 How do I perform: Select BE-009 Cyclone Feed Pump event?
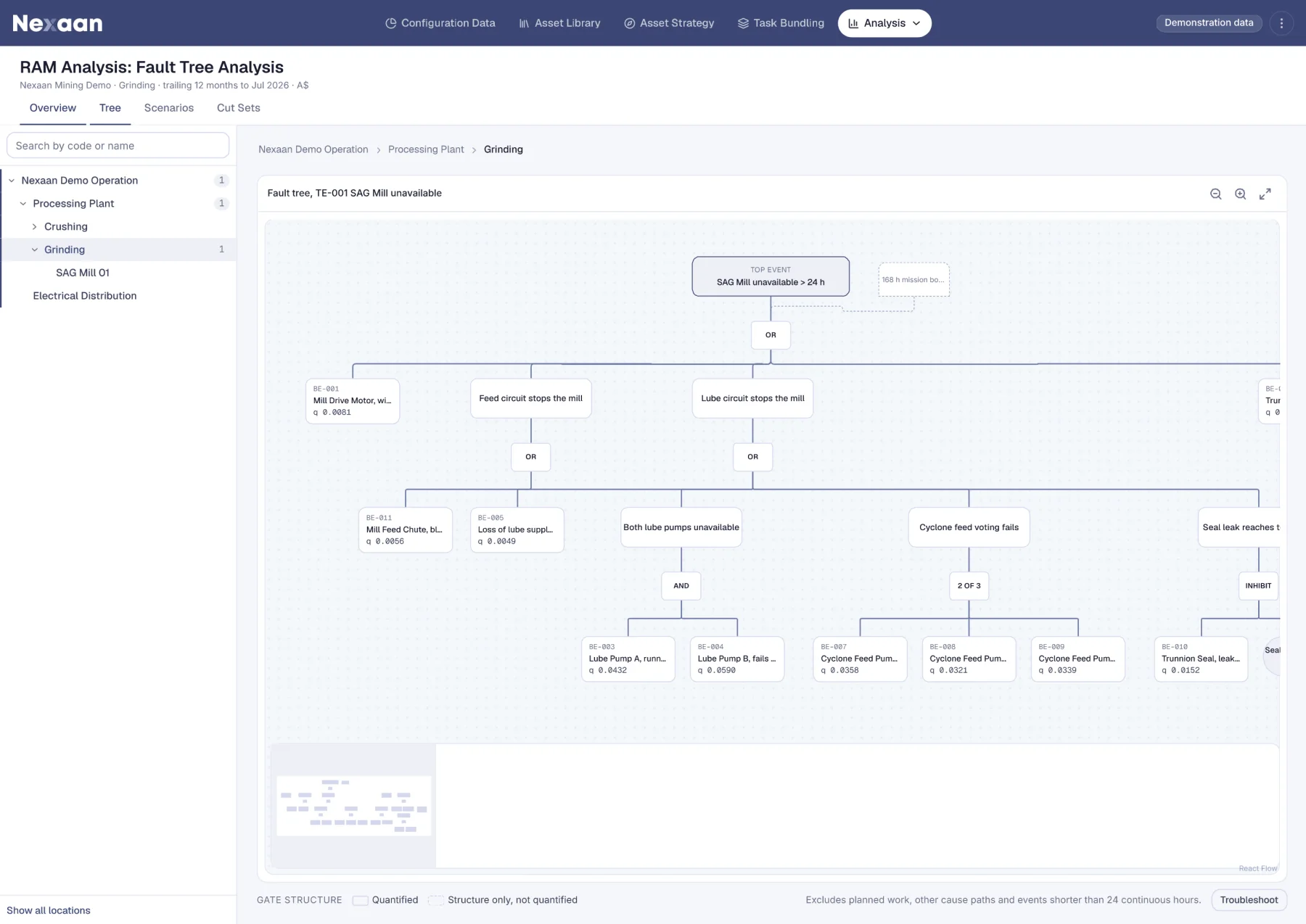pos(1078,659)
